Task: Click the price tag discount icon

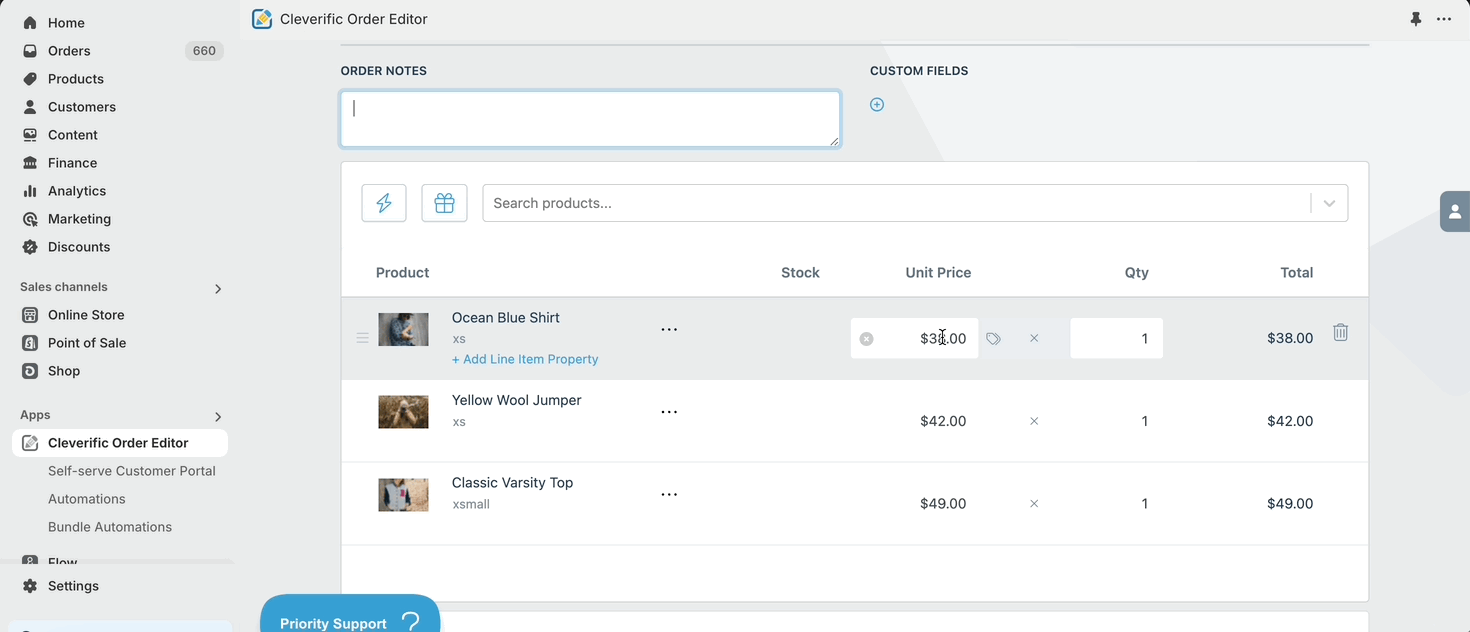Action: (x=993, y=339)
